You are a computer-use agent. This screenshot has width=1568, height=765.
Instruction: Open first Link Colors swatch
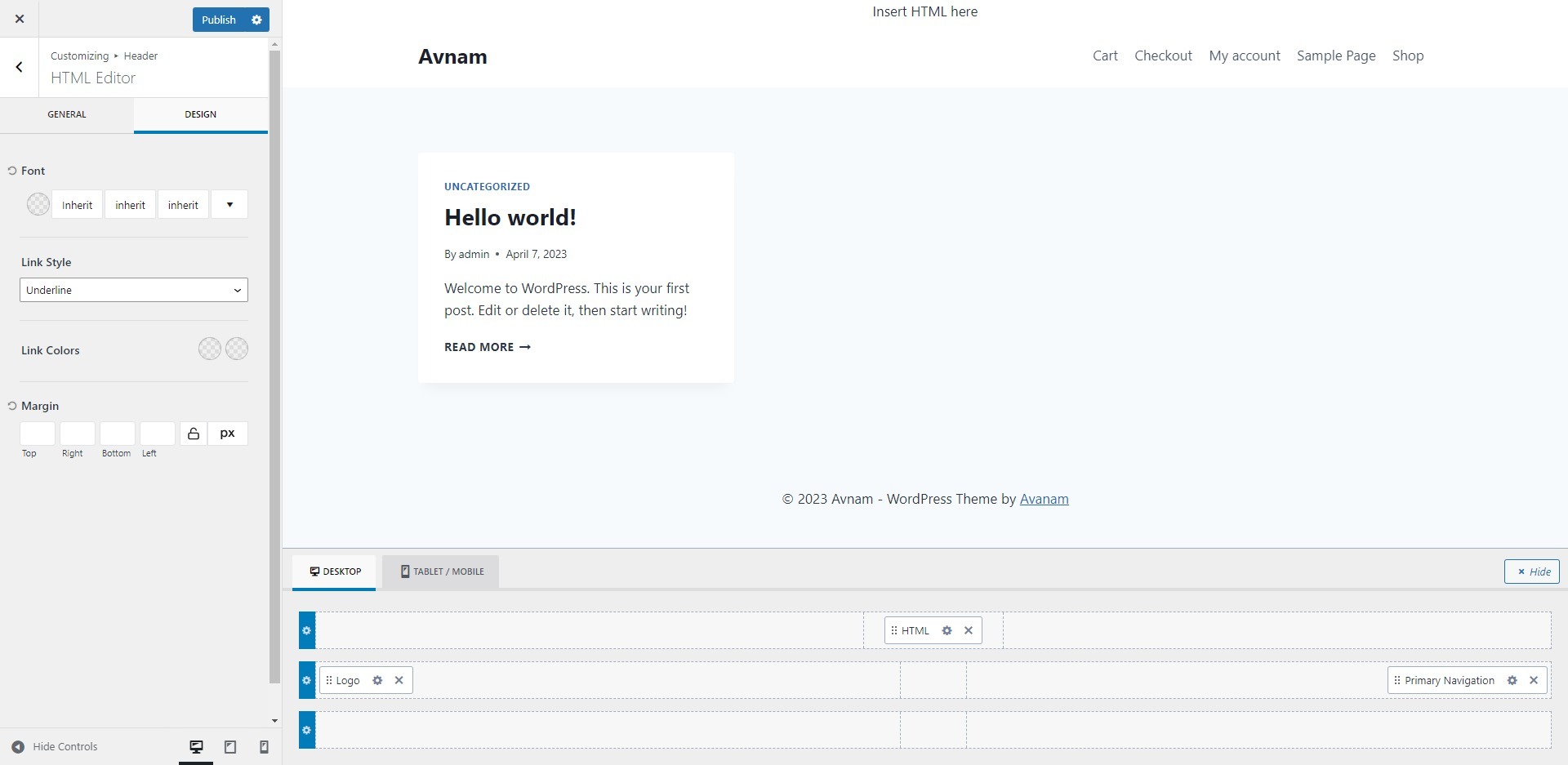coord(210,349)
